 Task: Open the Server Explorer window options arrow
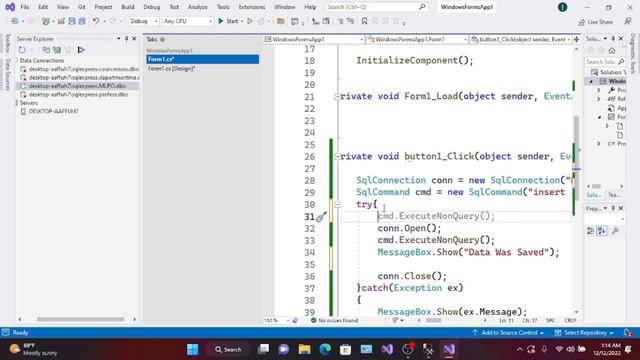coord(118,39)
